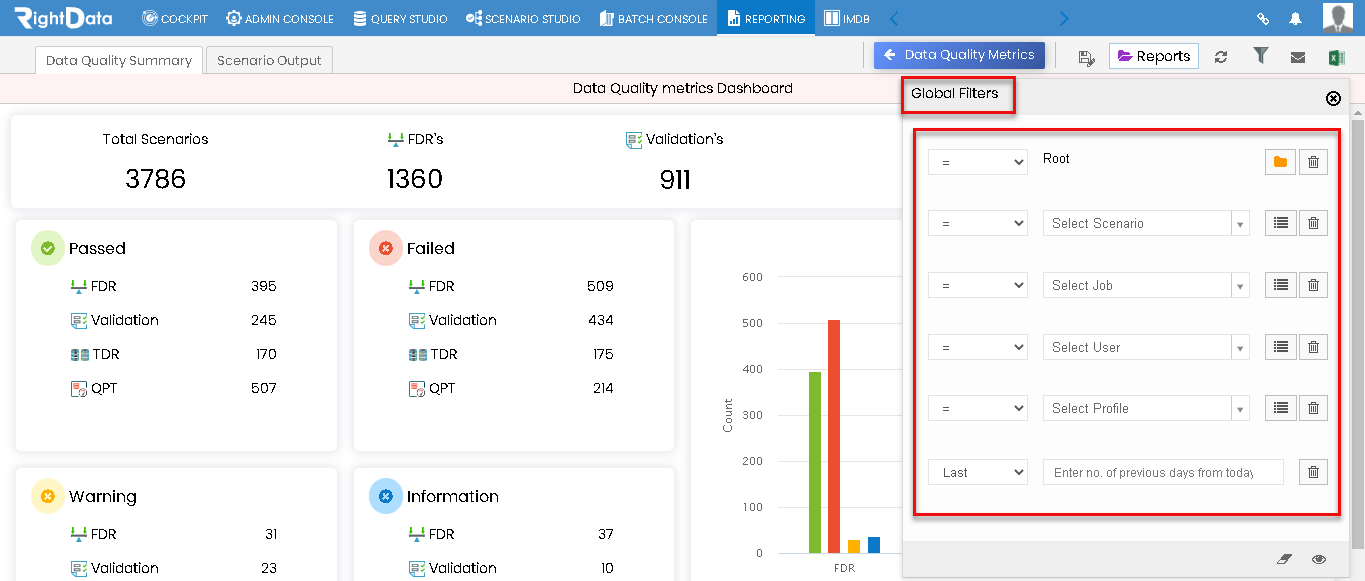Open Query Studio in the top menu
The height and width of the screenshot is (581, 1365).
400,19
